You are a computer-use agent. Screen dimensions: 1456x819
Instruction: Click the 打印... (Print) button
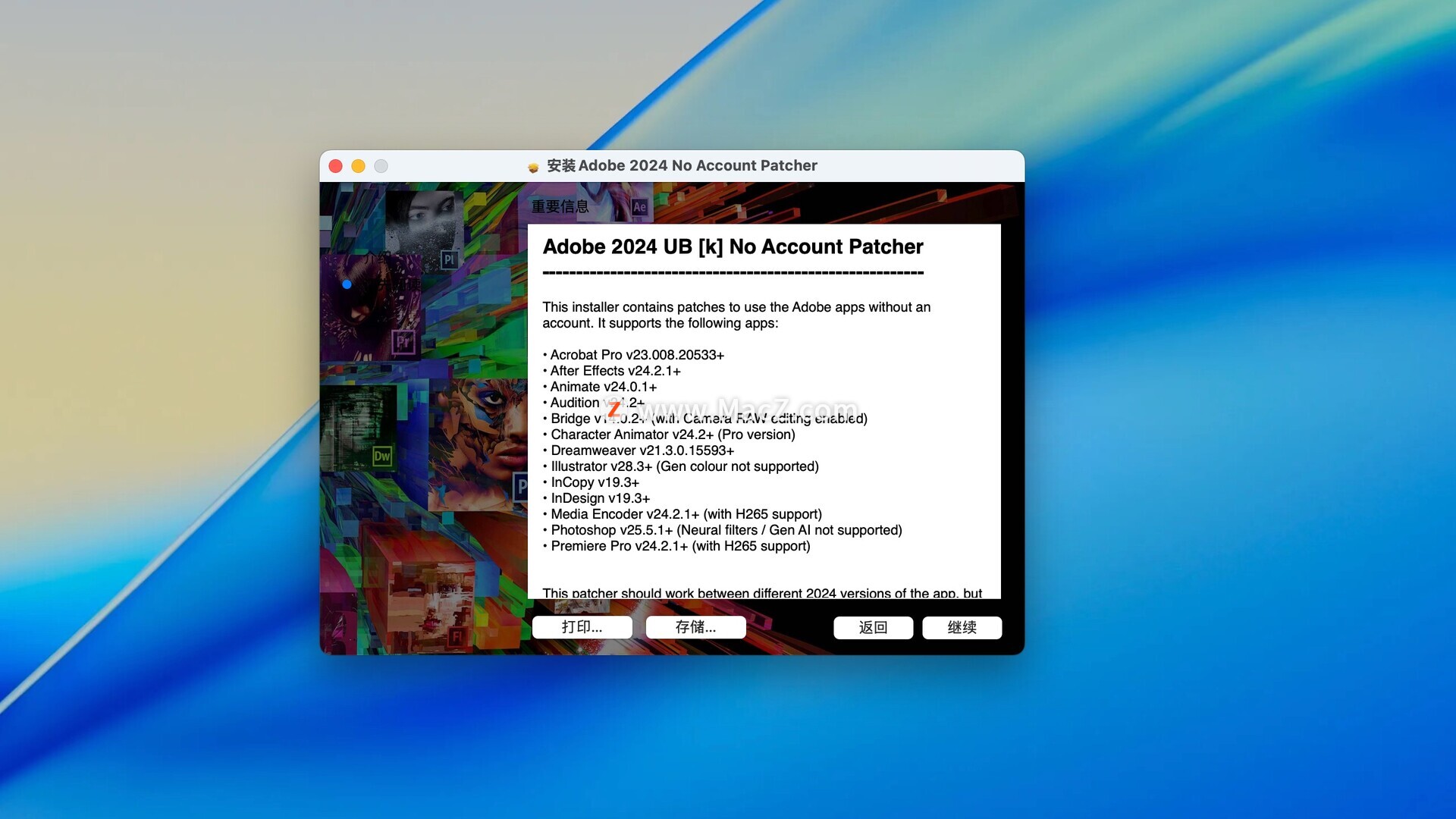(582, 626)
